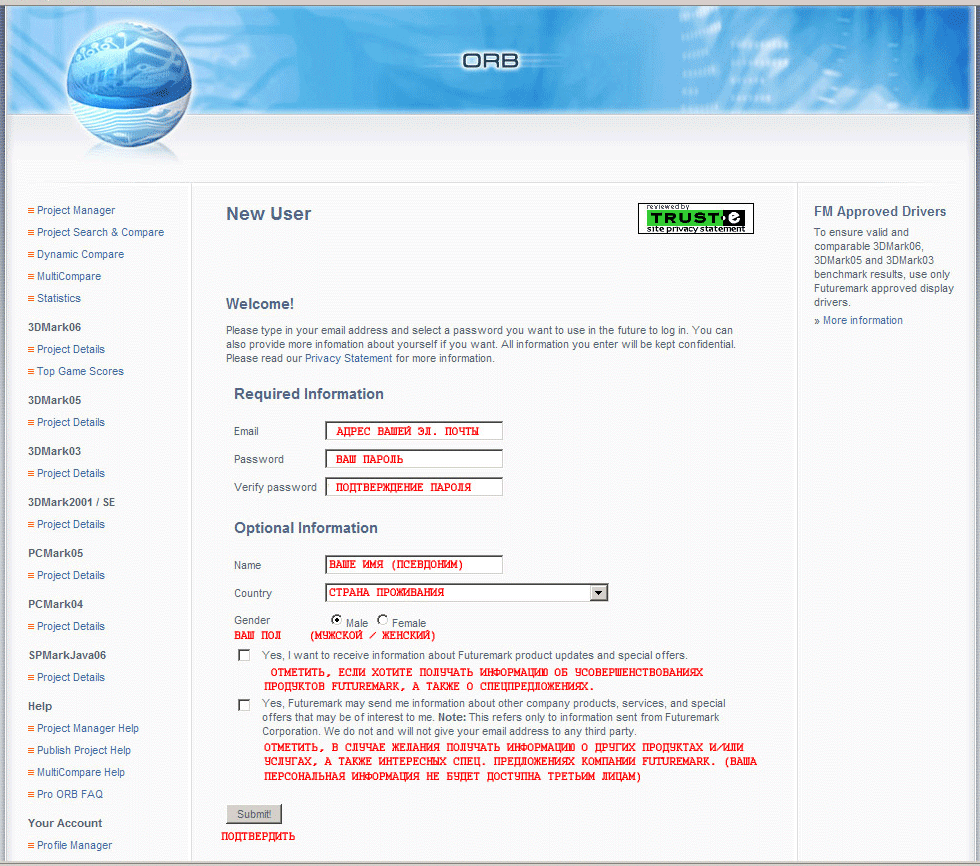Focus the Verify password field
Screen dimensions: 980x866
coord(414,487)
